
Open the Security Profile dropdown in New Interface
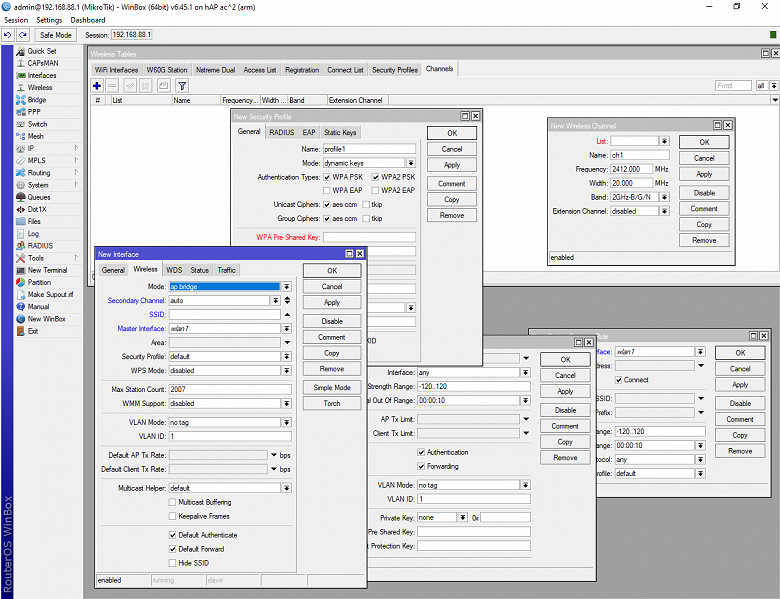coord(287,357)
